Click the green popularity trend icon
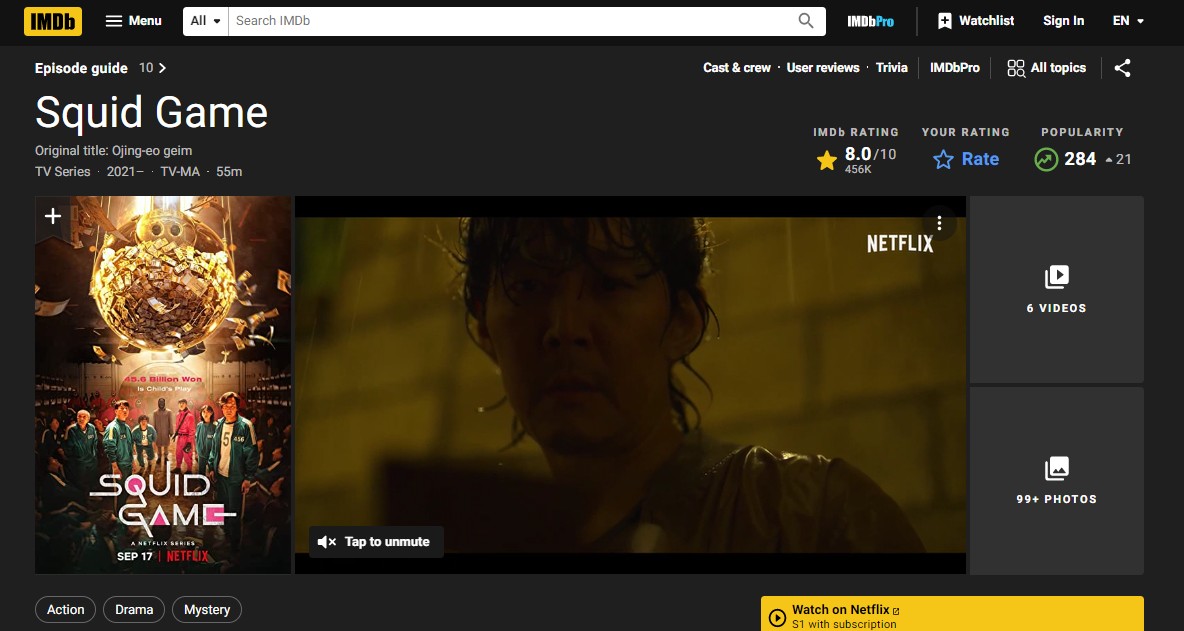Image resolution: width=1184 pixels, height=631 pixels. click(x=1046, y=159)
